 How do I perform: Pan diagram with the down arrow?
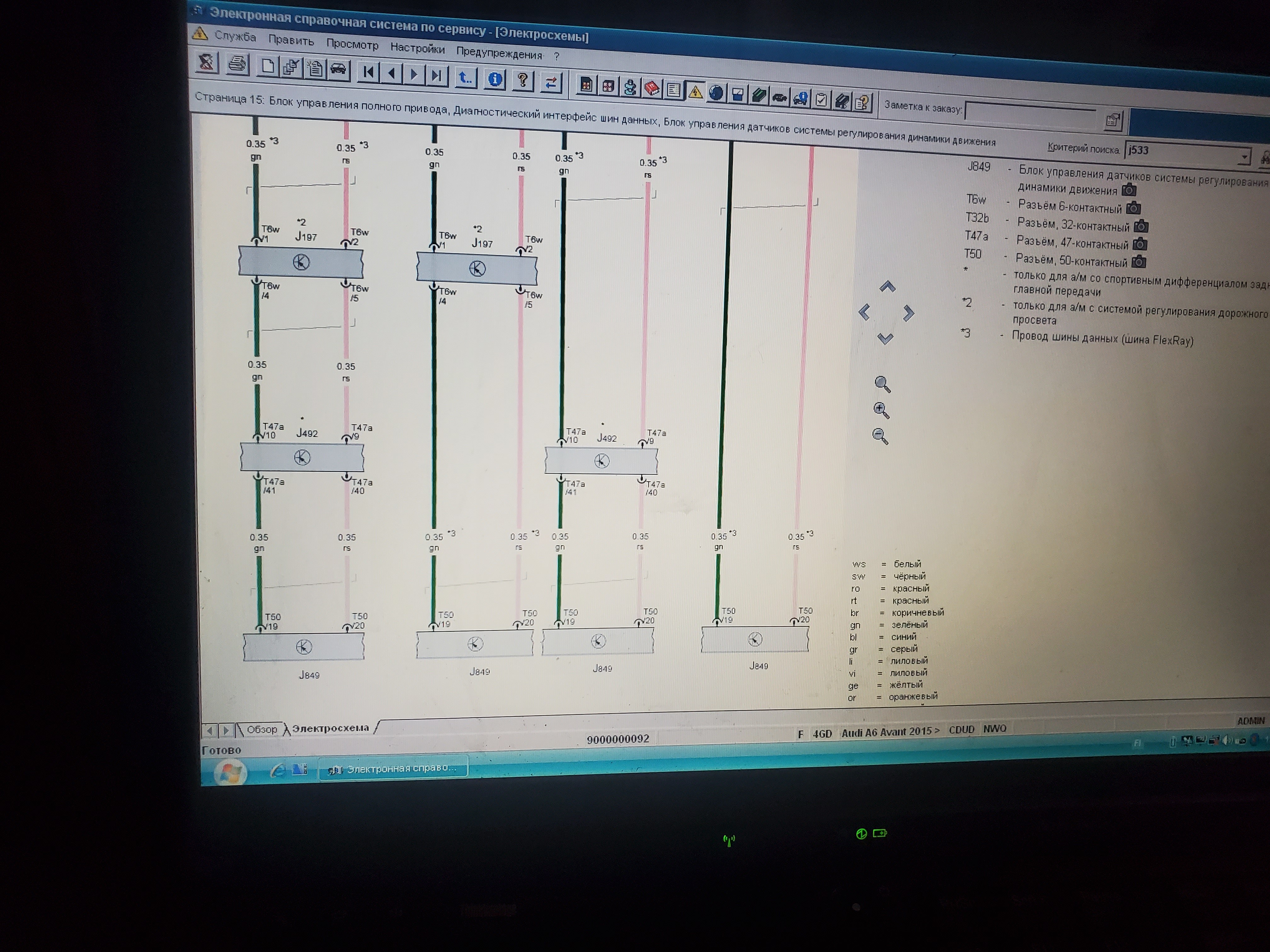[x=885, y=338]
